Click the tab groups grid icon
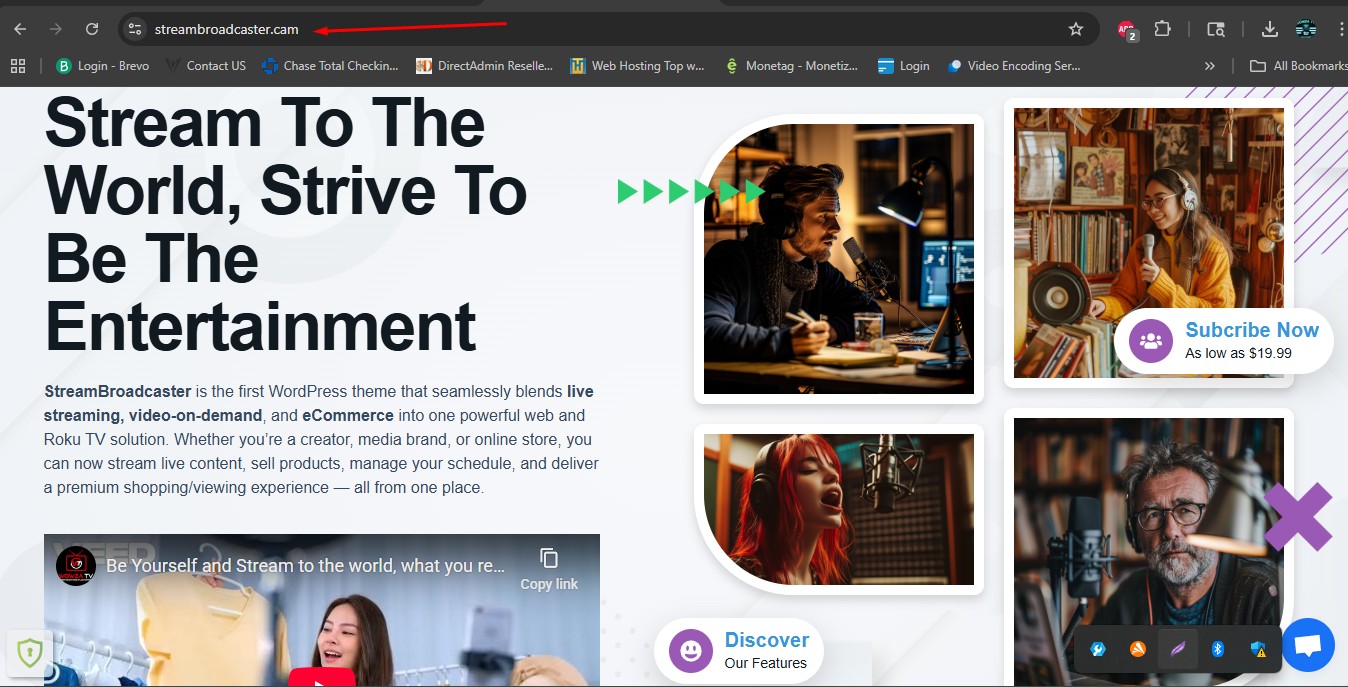The height and width of the screenshot is (687, 1348). 17,65
